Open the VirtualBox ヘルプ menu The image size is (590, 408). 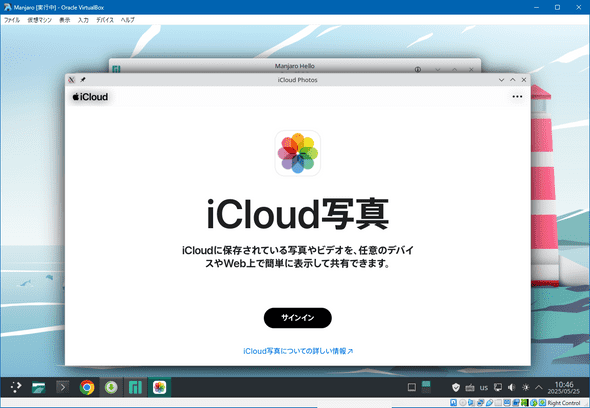click(x=128, y=20)
